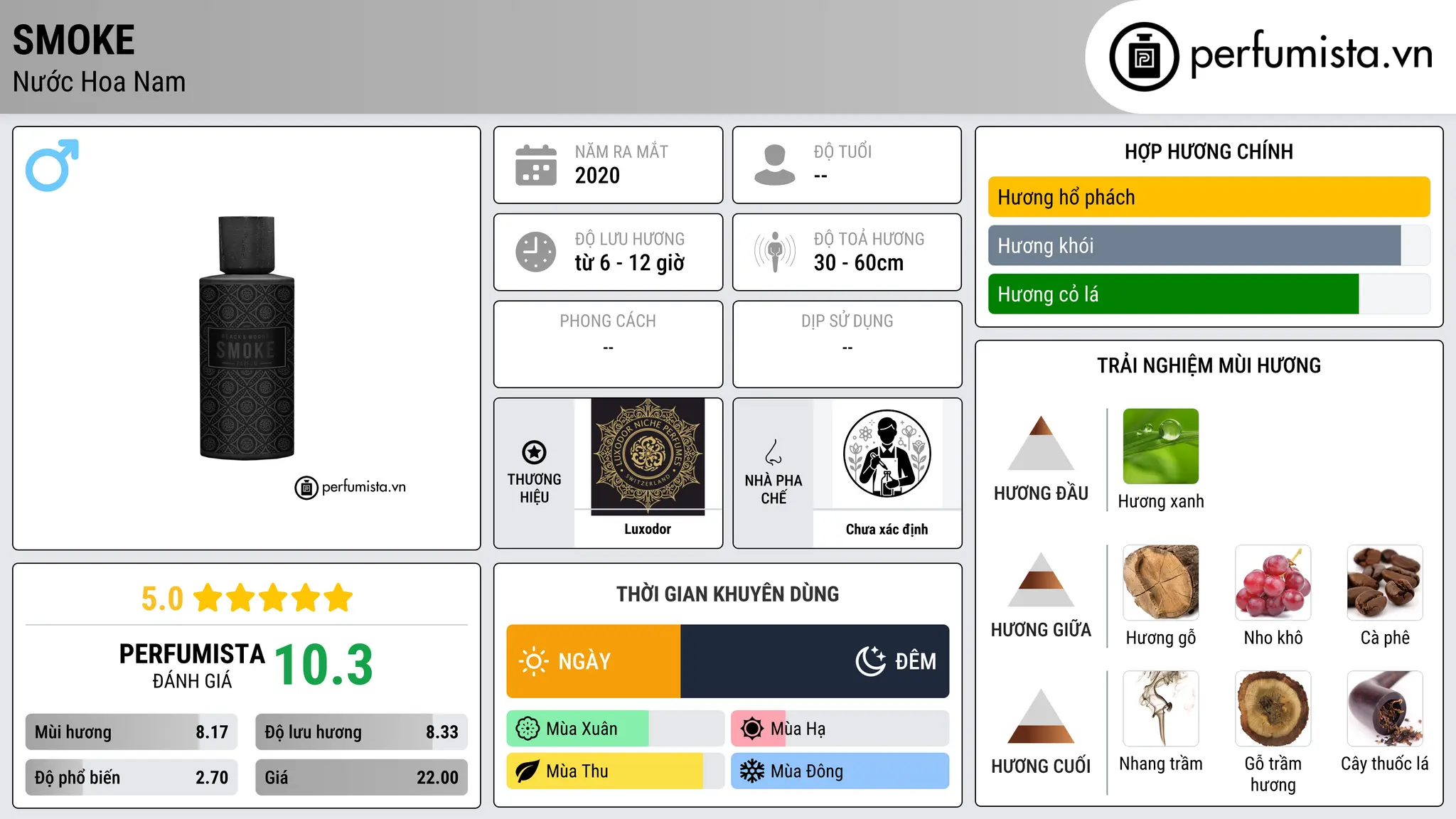This screenshot has width=1456, height=819.
Task: Click the HỢP HƯƠNG CHÍNH heading
Action: (x=1209, y=151)
